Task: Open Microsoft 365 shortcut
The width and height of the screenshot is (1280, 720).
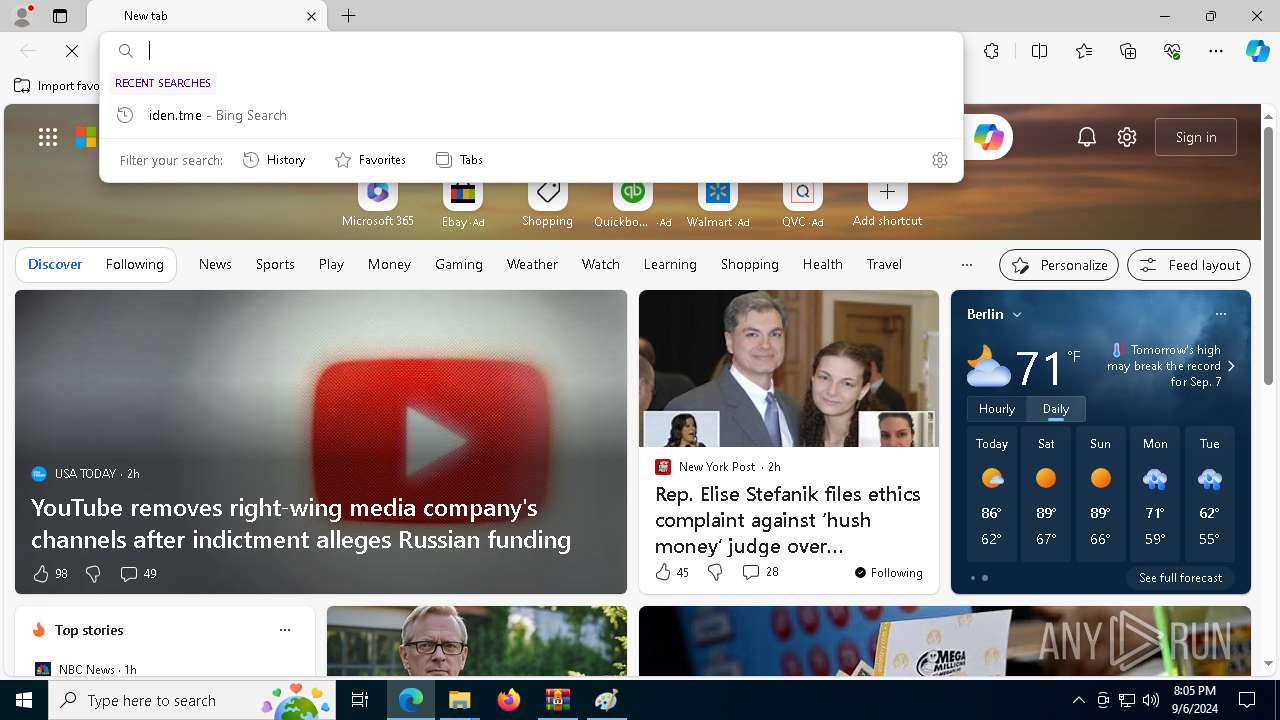Action: 377,205
